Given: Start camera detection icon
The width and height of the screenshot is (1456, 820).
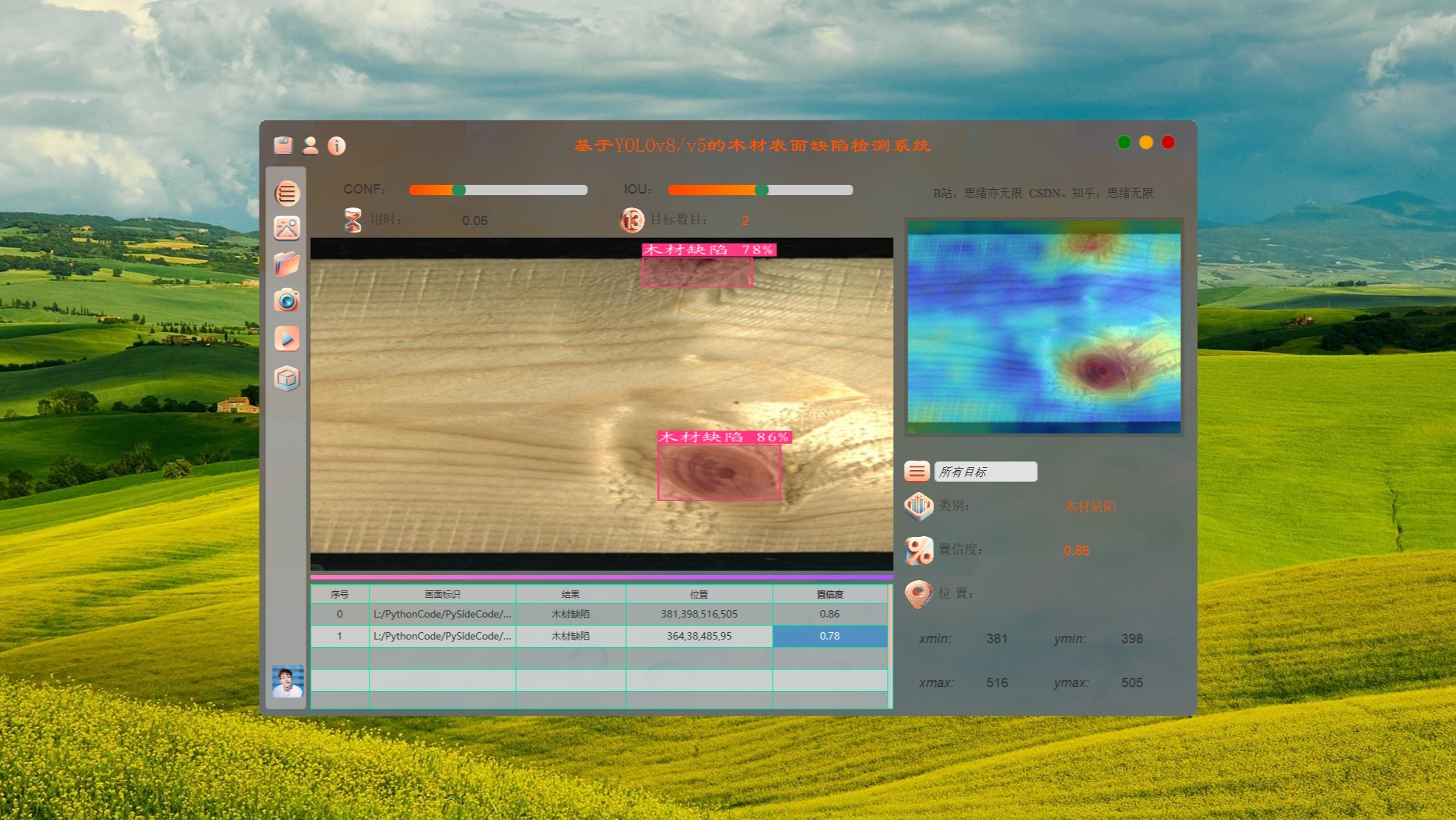Looking at the screenshot, I should [x=287, y=301].
